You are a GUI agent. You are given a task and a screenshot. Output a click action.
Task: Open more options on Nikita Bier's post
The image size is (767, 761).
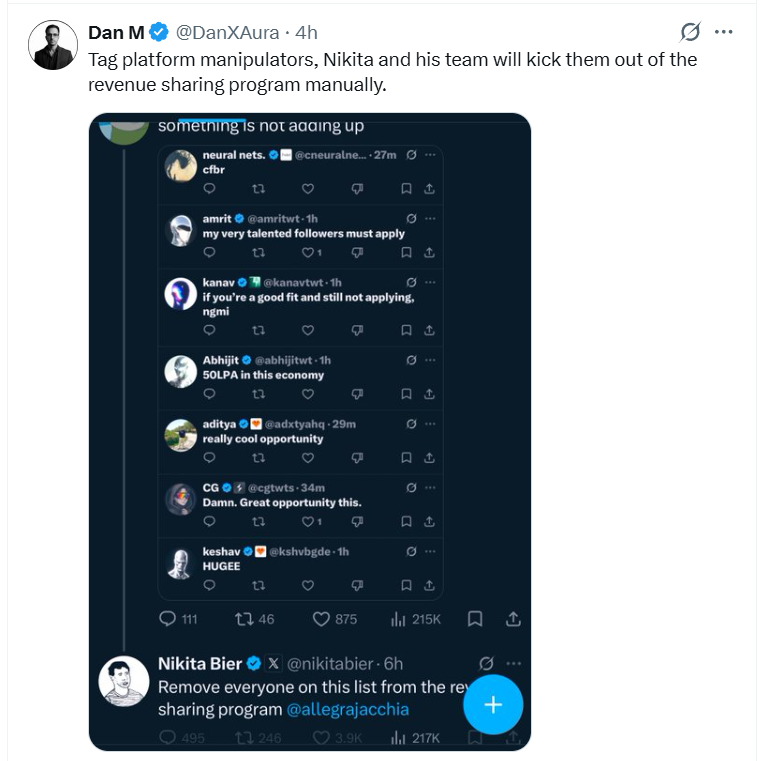click(x=513, y=663)
